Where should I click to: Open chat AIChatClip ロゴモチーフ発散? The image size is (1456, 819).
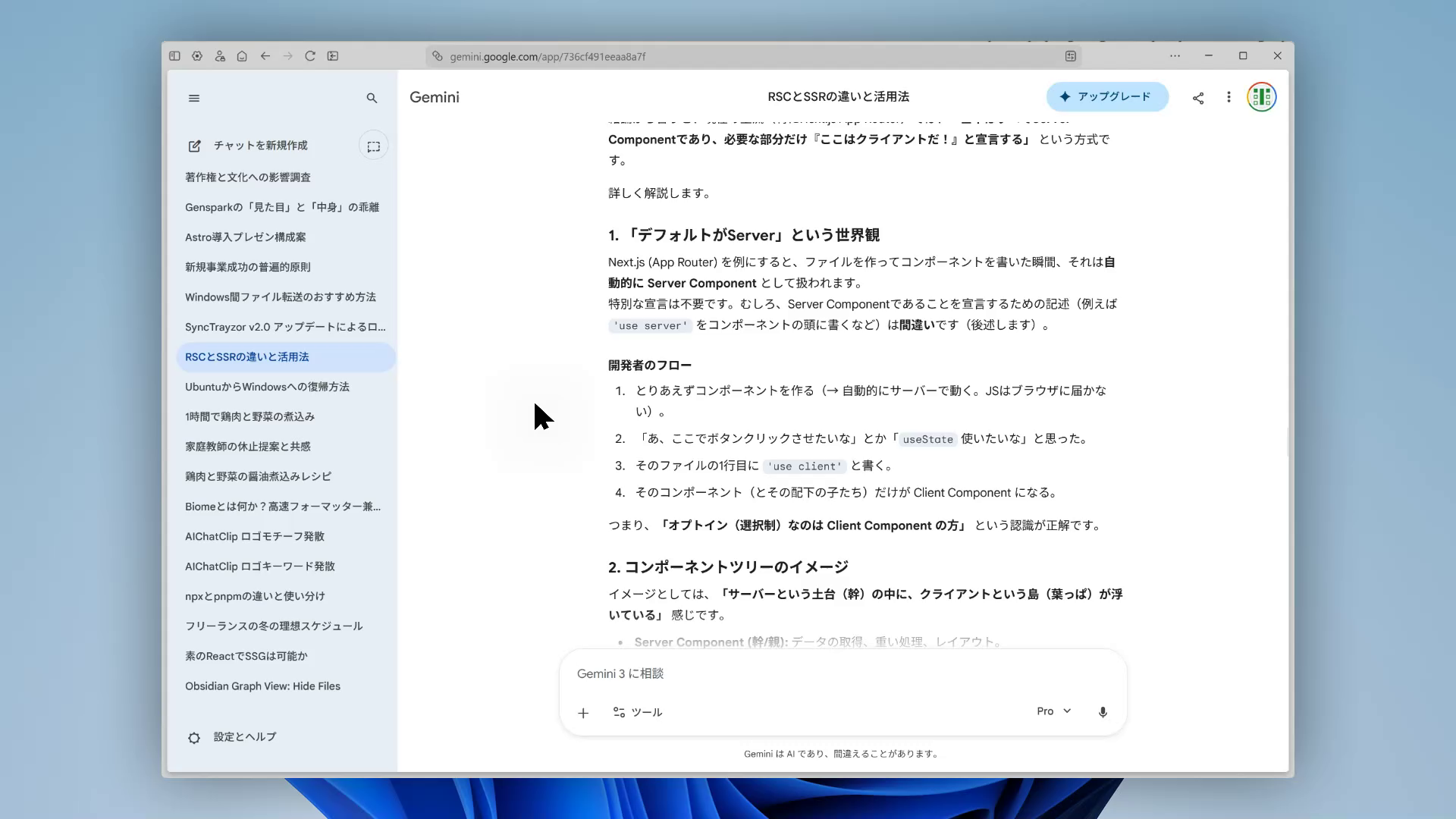(x=285, y=537)
